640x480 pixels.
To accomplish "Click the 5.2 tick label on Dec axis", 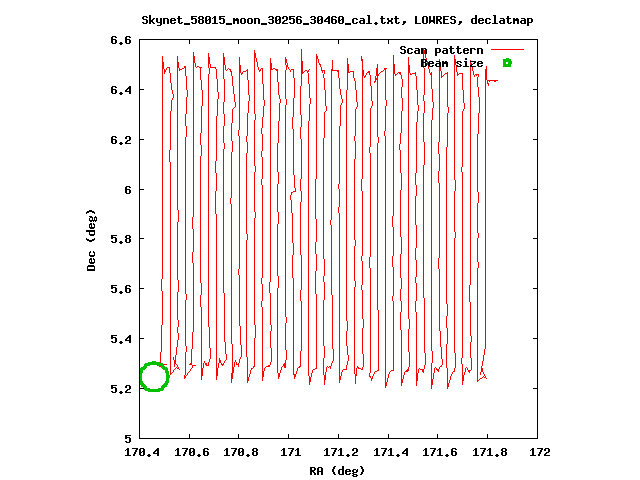I will click(x=121, y=389).
